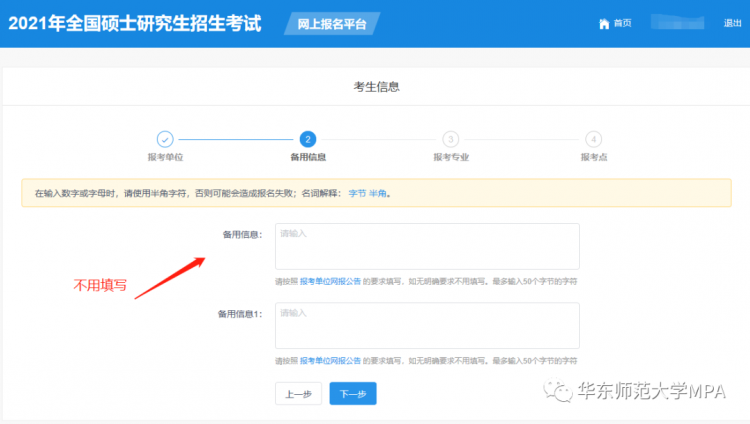Select the step 3 circle in progress bar
The width and height of the screenshot is (750, 424).
[x=451, y=140]
